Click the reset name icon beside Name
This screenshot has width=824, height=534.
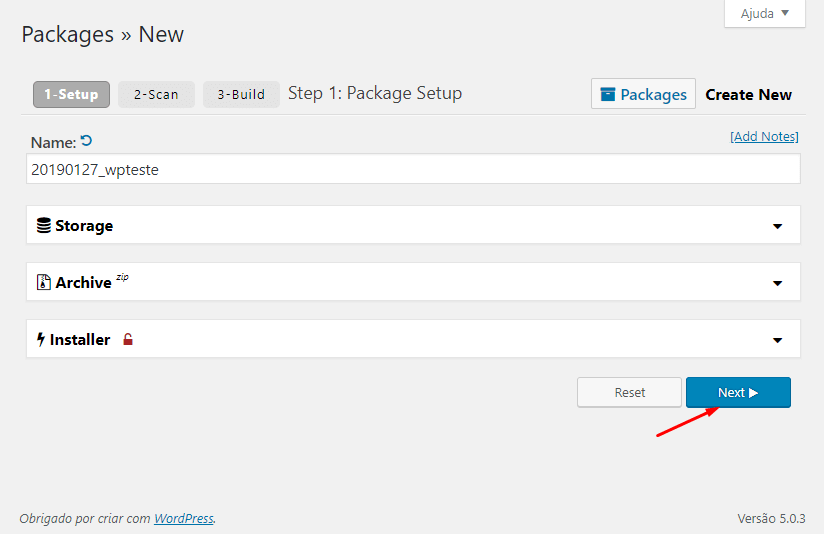[x=86, y=141]
